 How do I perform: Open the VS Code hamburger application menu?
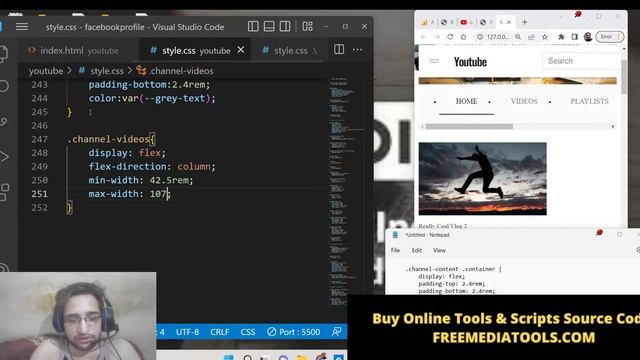point(22,27)
